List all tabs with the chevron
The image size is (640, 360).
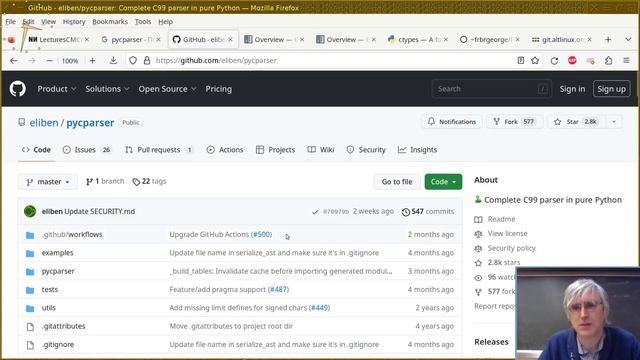click(x=628, y=40)
